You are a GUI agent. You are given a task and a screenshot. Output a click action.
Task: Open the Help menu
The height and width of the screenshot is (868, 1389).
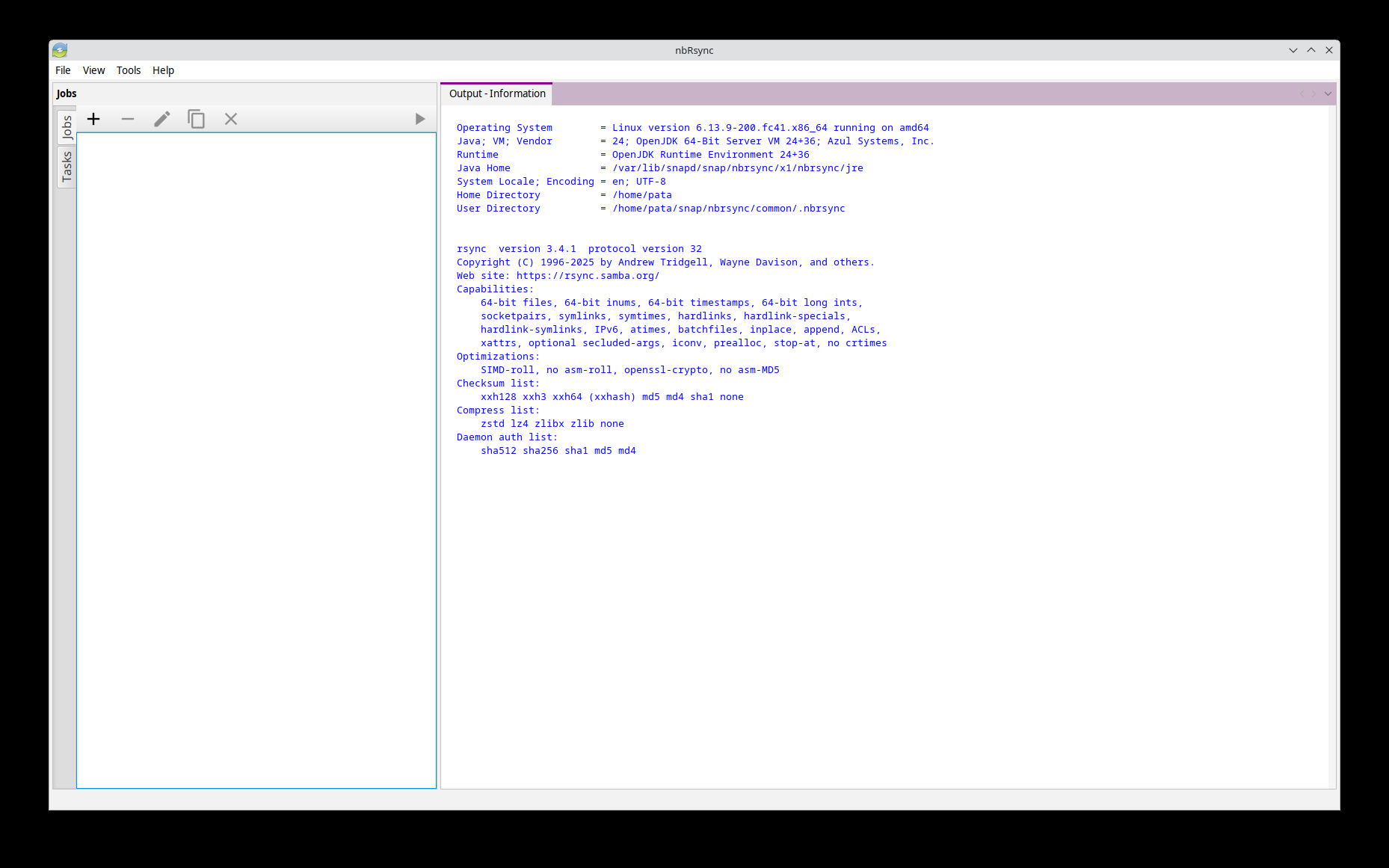pos(163,70)
